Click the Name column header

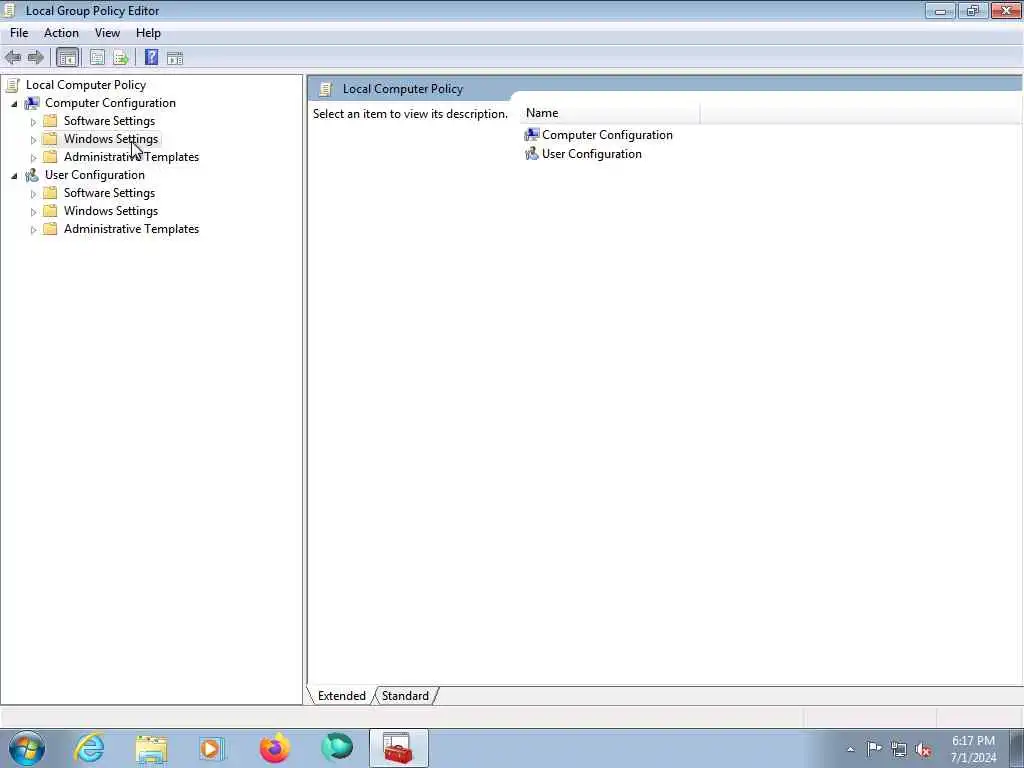pyautogui.click(x=610, y=113)
